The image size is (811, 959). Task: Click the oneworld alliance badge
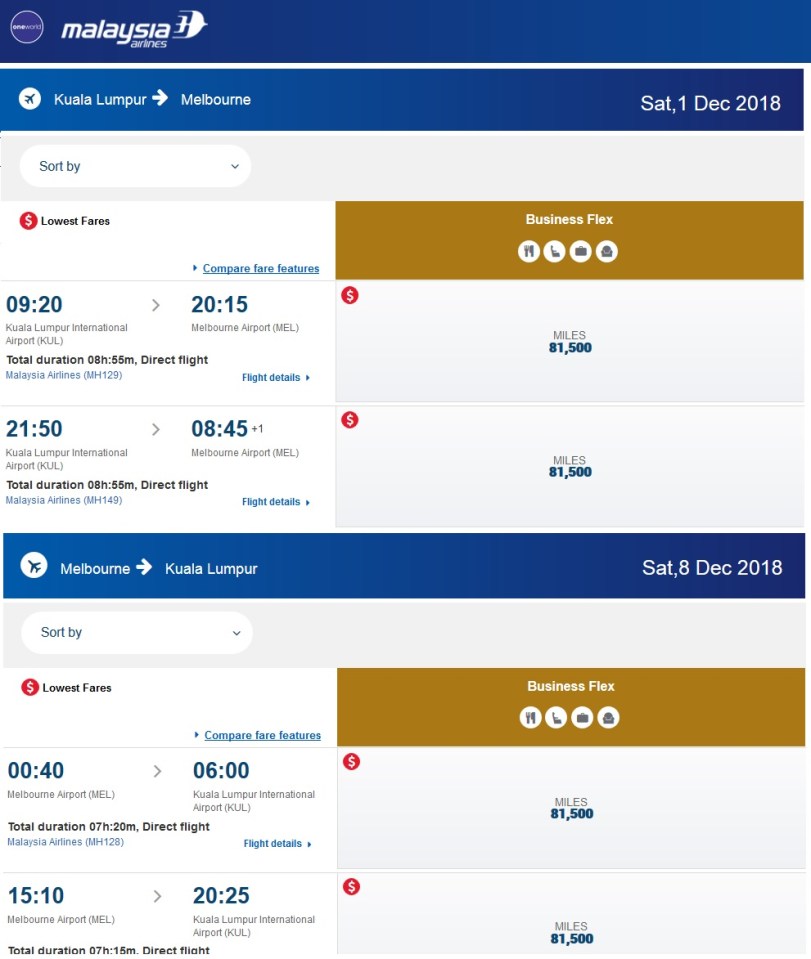tap(27, 27)
